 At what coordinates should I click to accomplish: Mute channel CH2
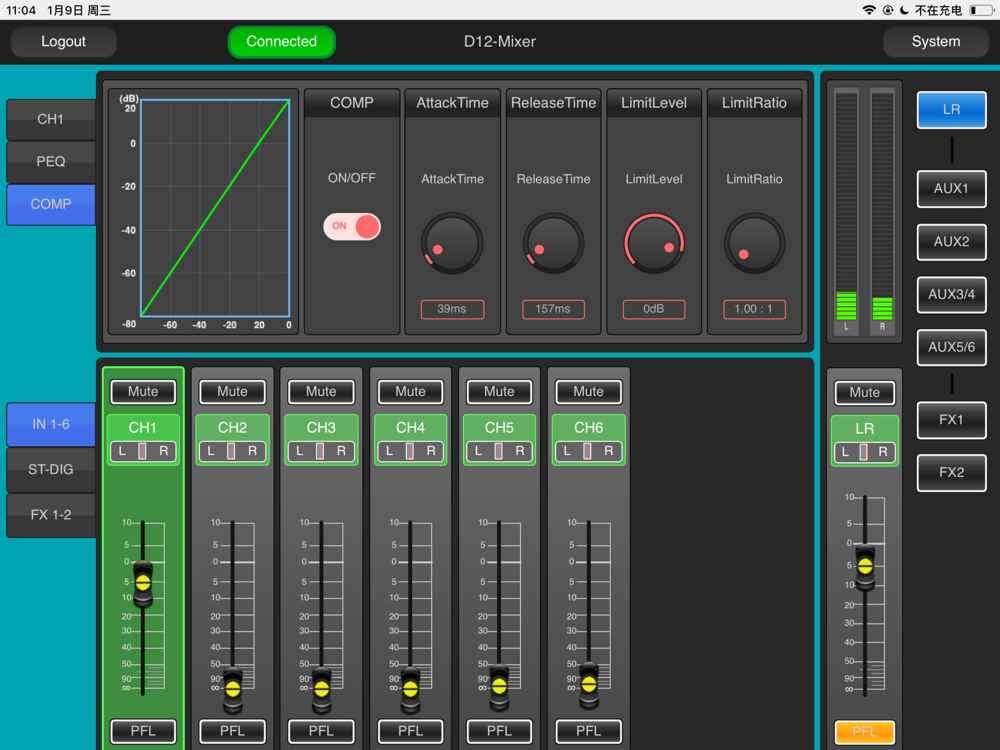(232, 392)
